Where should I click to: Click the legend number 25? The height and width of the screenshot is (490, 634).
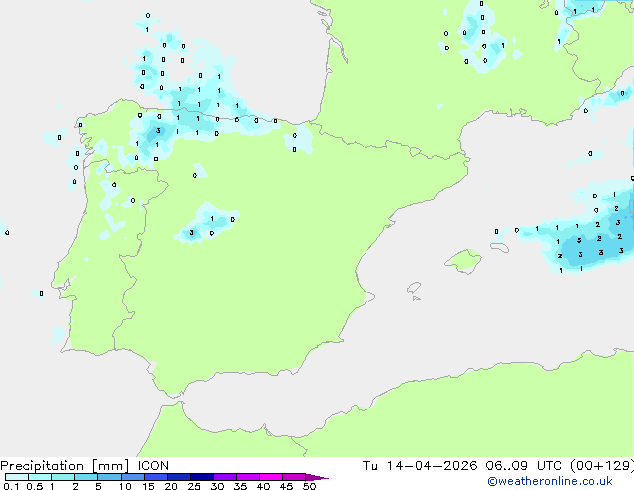click(x=194, y=486)
